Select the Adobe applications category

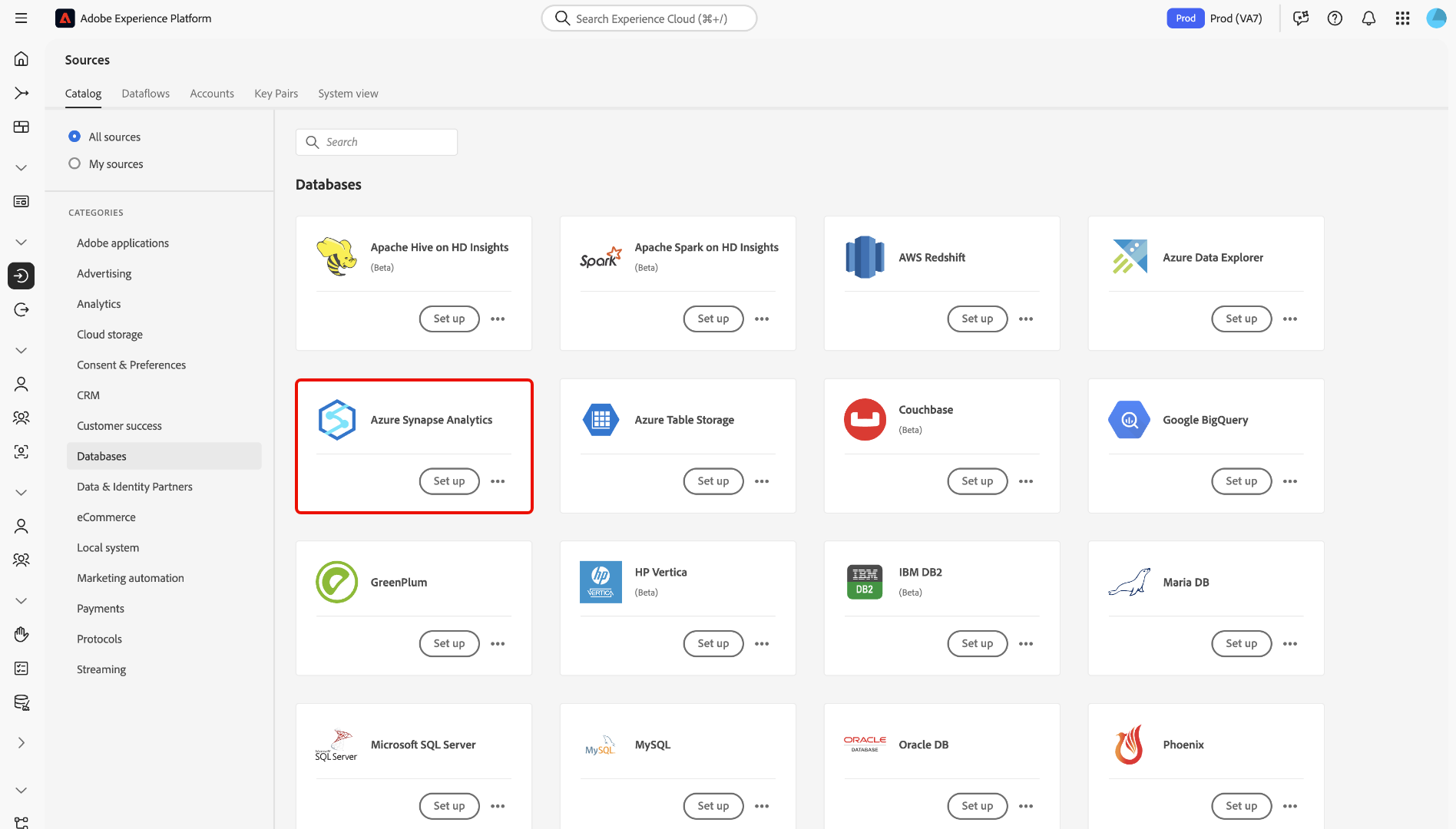point(123,243)
